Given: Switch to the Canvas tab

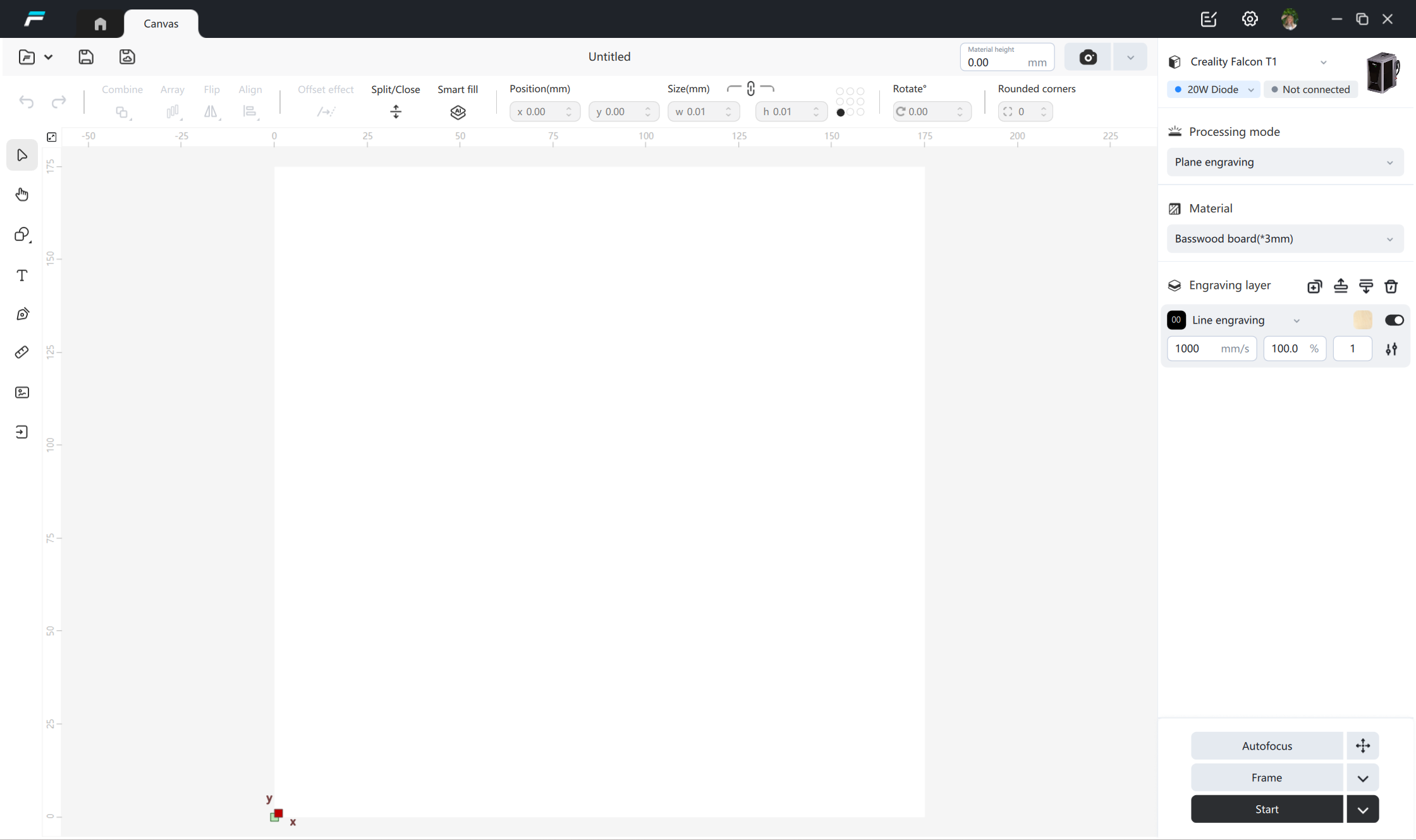Looking at the screenshot, I should click(161, 23).
